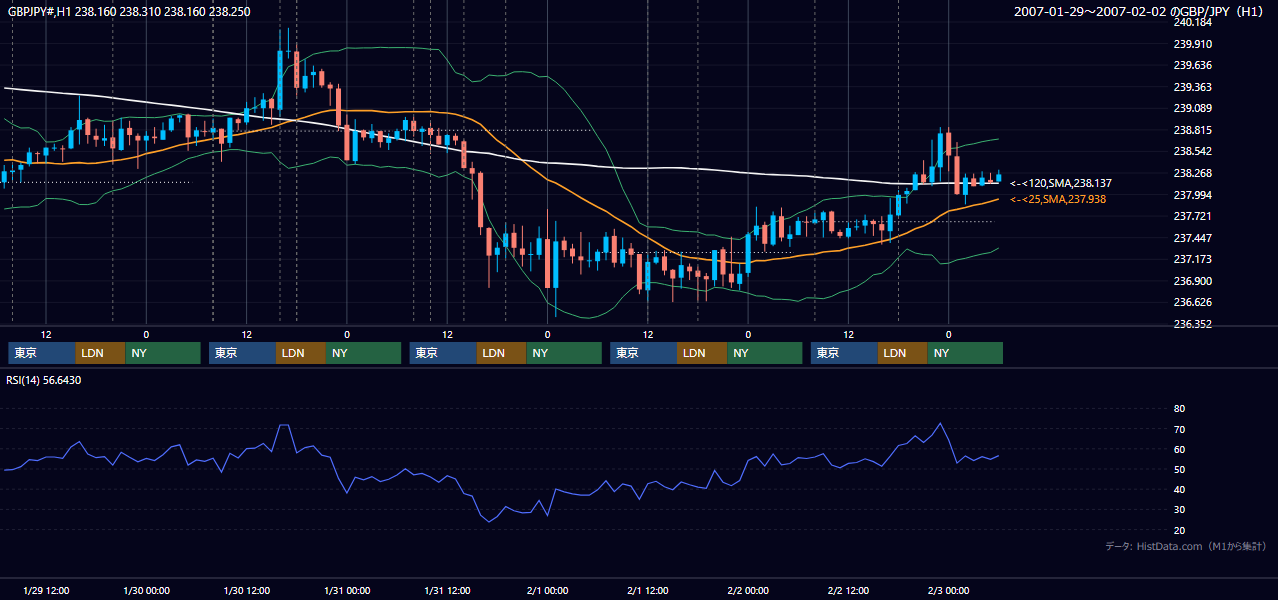1278x600 pixels.
Task: Click the 236.900 price axis label
Action: point(1192,281)
